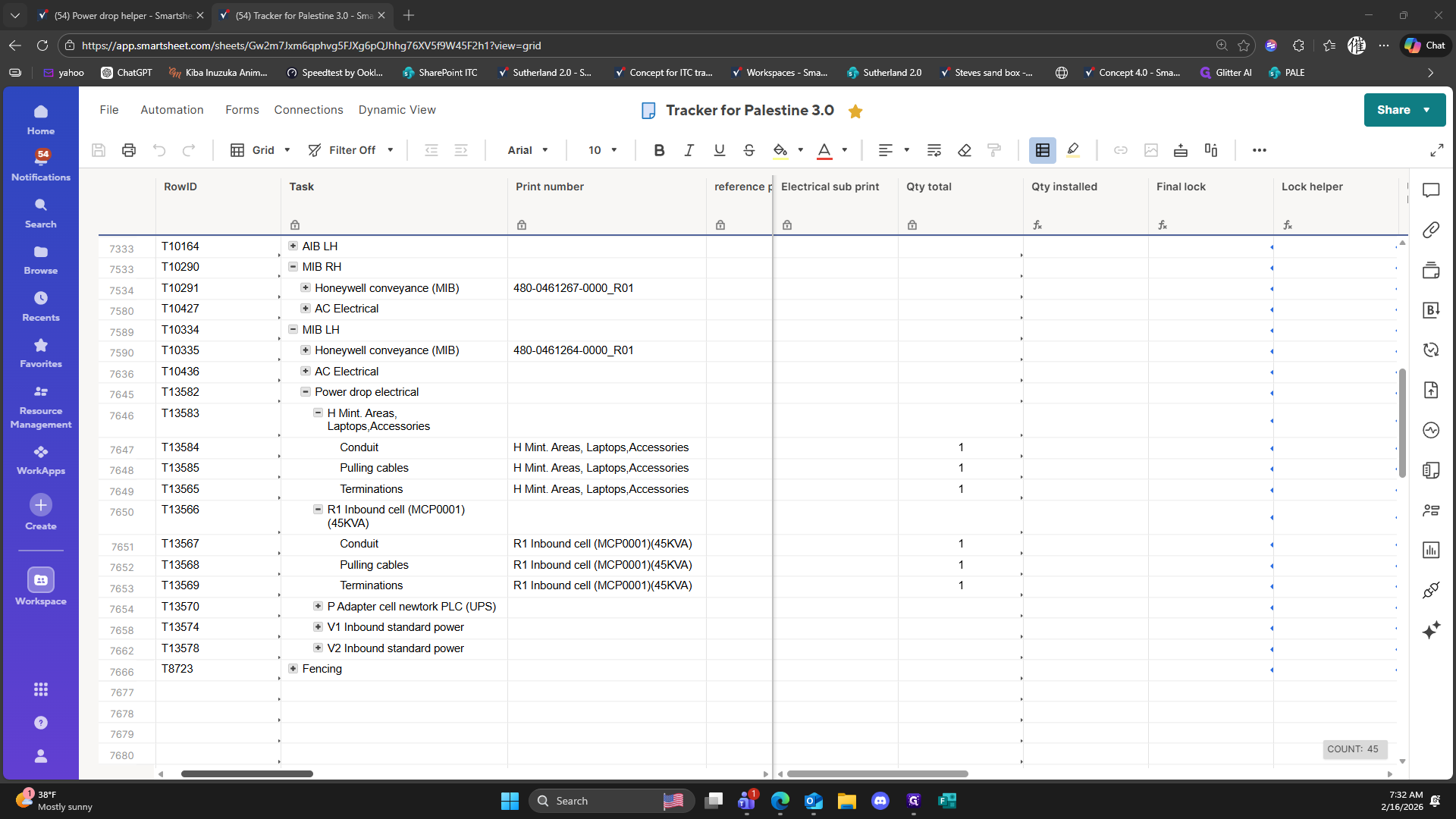Collapse the Power drop electrical row
The height and width of the screenshot is (819, 1456).
(x=305, y=392)
